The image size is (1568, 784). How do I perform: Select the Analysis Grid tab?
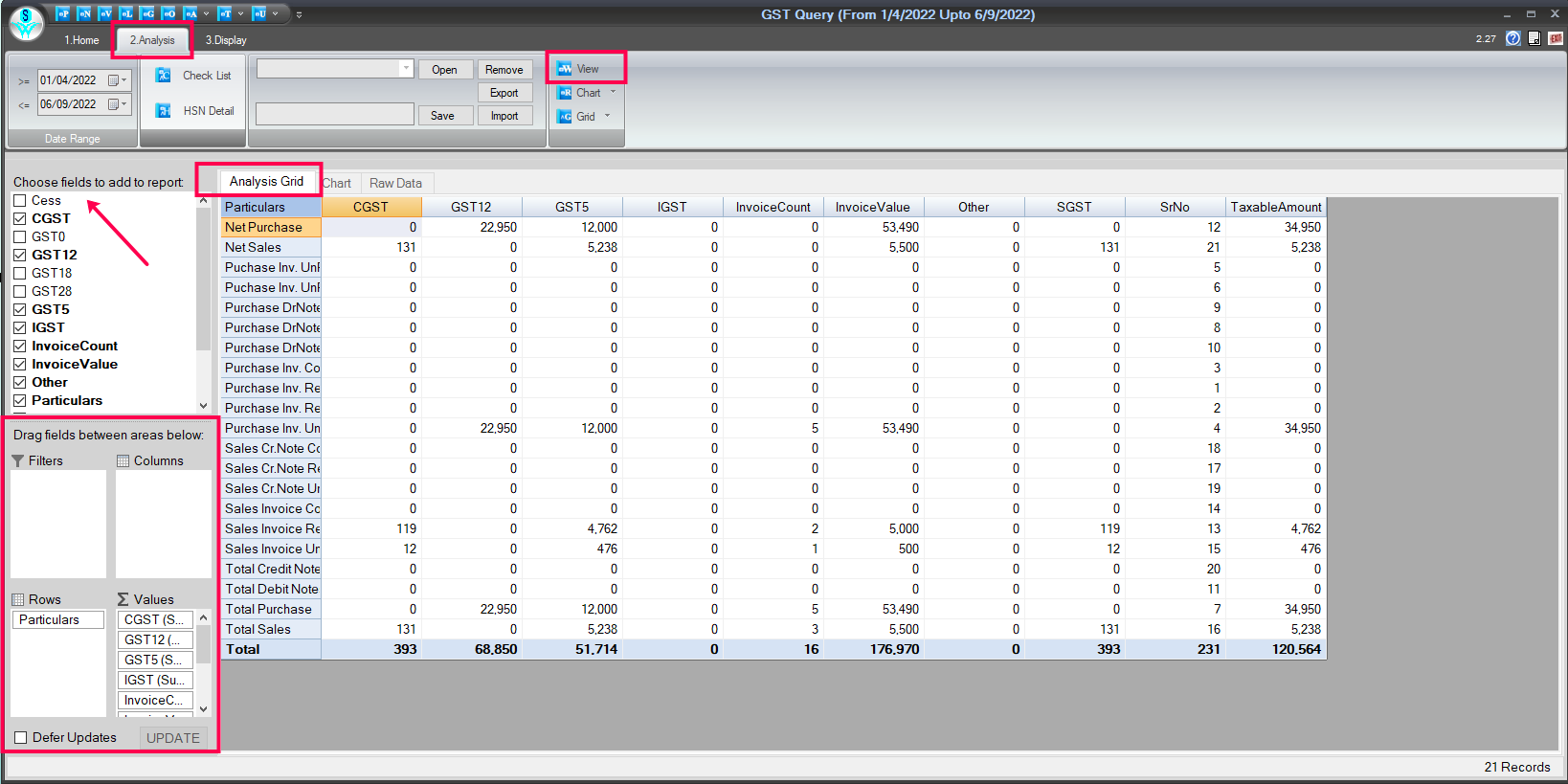tap(266, 181)
